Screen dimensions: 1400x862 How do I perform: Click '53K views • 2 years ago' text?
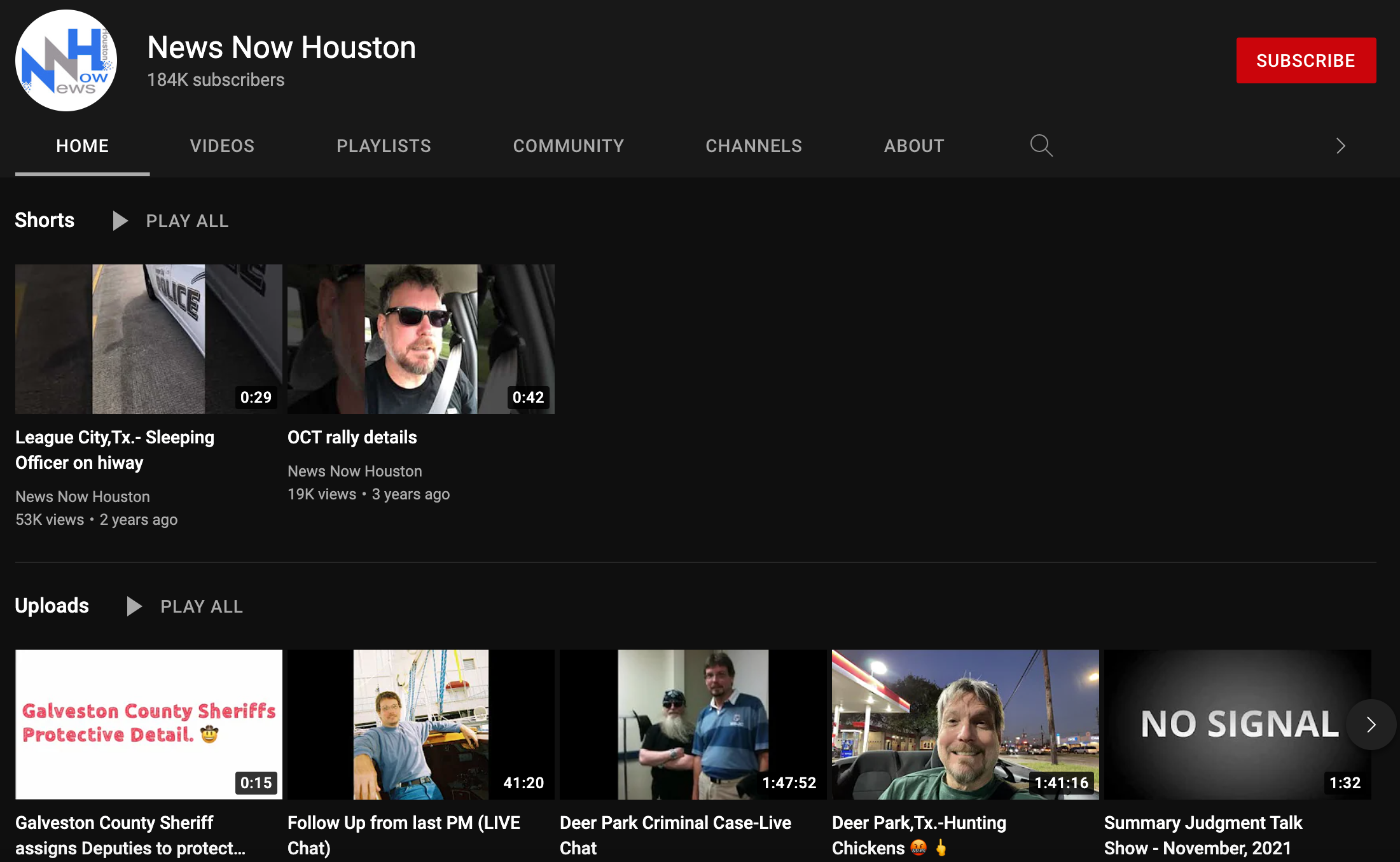pos(97,520)
